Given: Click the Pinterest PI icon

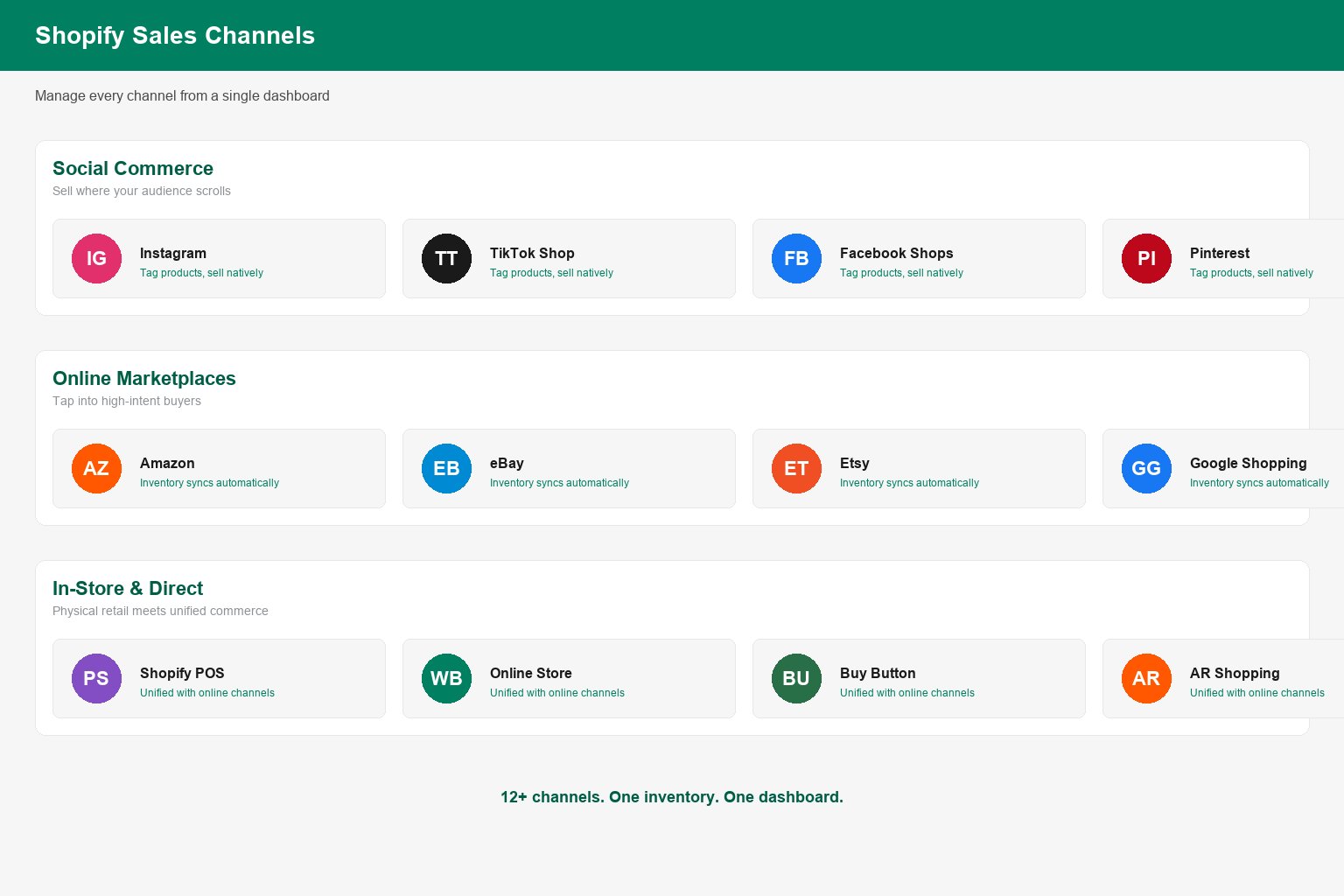Looking at the screenshot, I should [x=1146, y=258].
